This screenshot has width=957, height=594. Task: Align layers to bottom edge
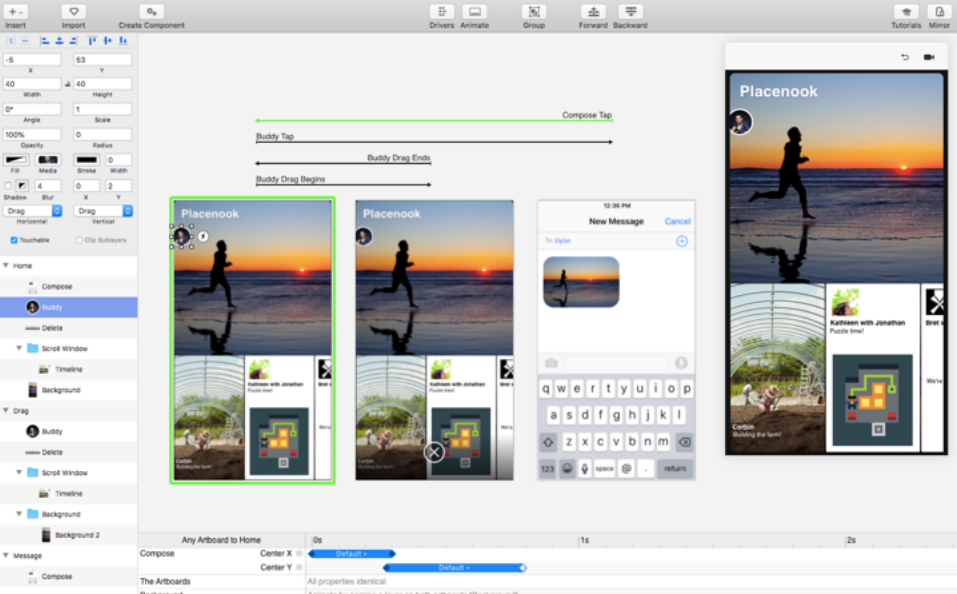[123, 41]
